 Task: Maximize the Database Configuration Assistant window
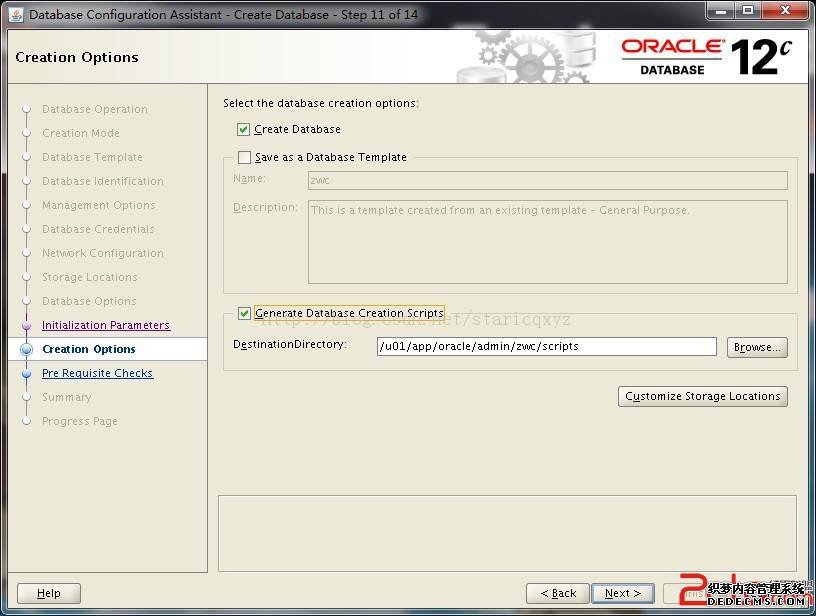click(x=747, y=11)
